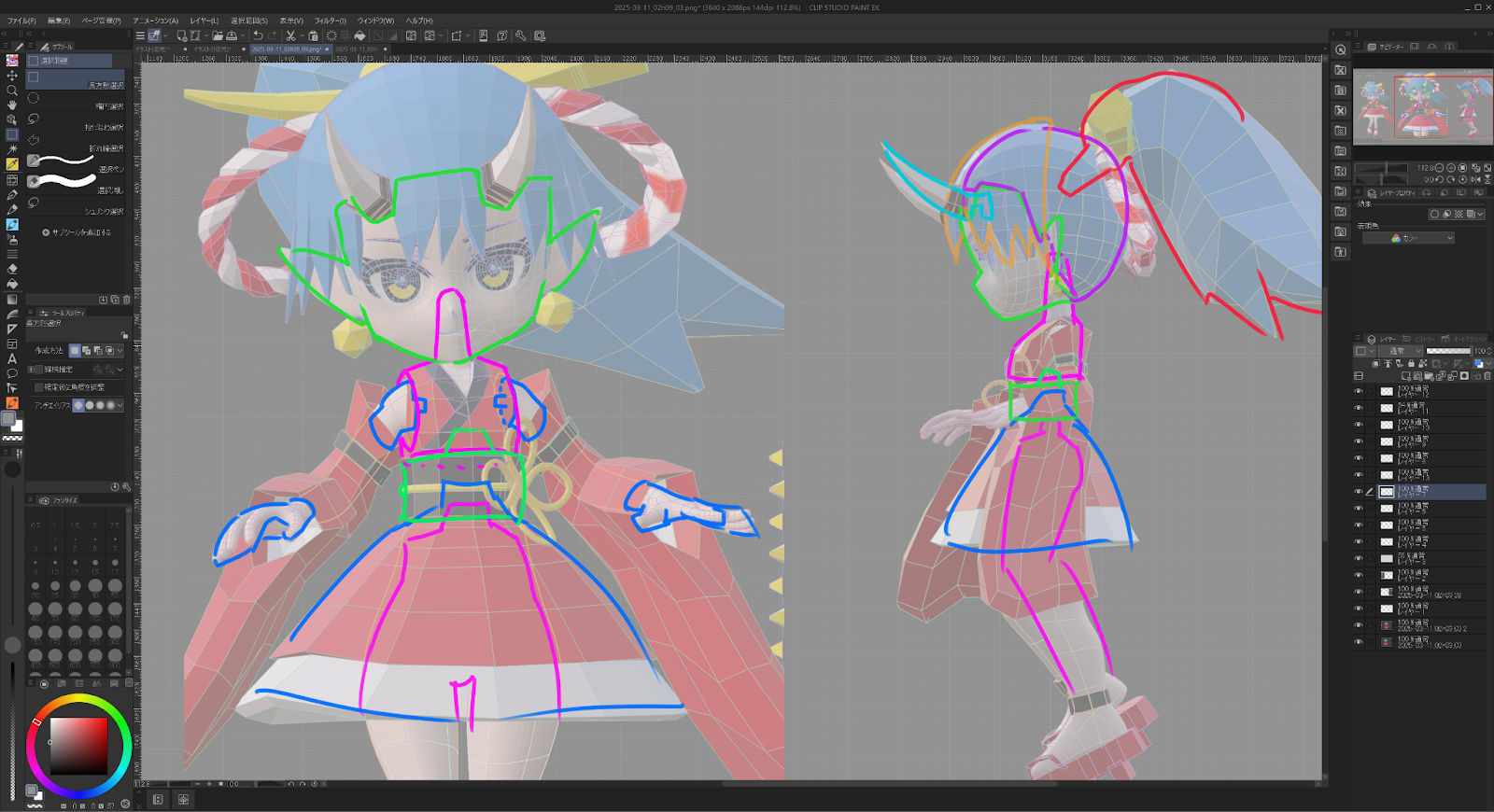The width and height of the screenshot is (1494, 812).
Task: Pick the Eyedropper tool
Action: click(x=12, y=164)
